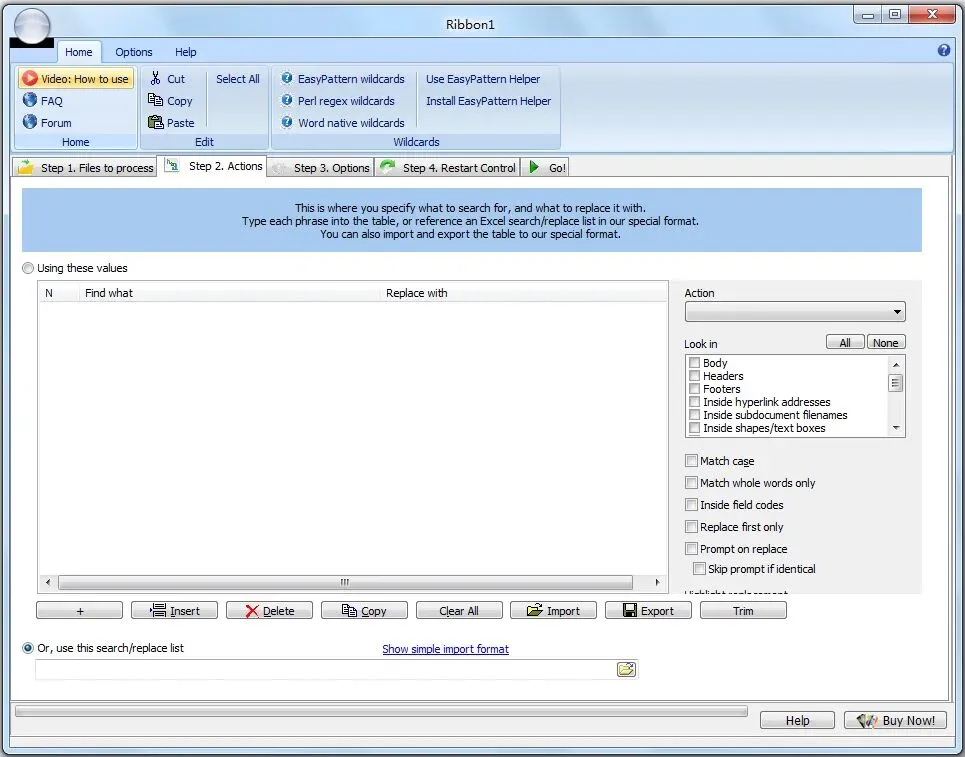This screenshot has height=757, width=965.
Task: Click Select All in Edit group
Action: 238,79
